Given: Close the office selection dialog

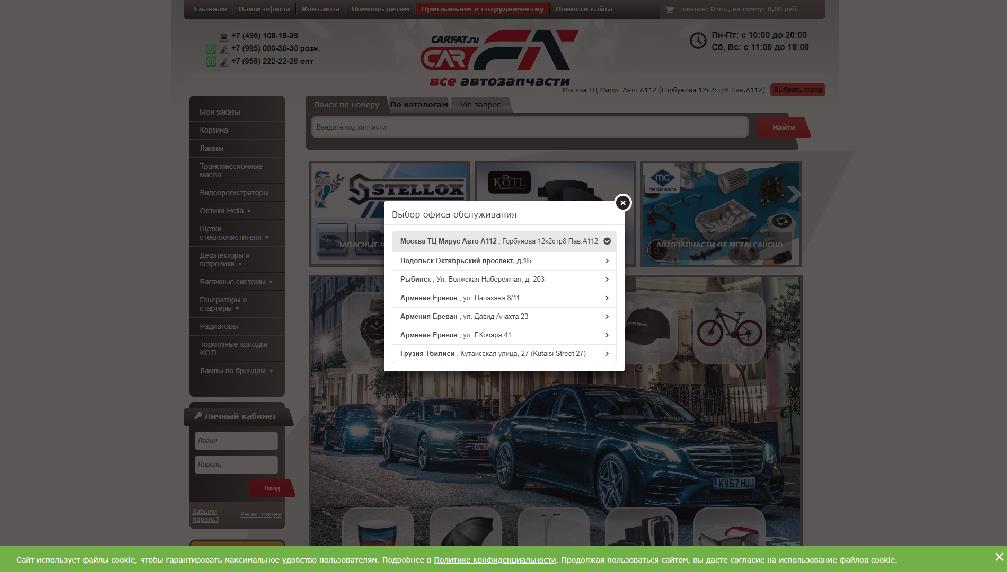Looking at the screenshot, I should click(x=623, y=202).
